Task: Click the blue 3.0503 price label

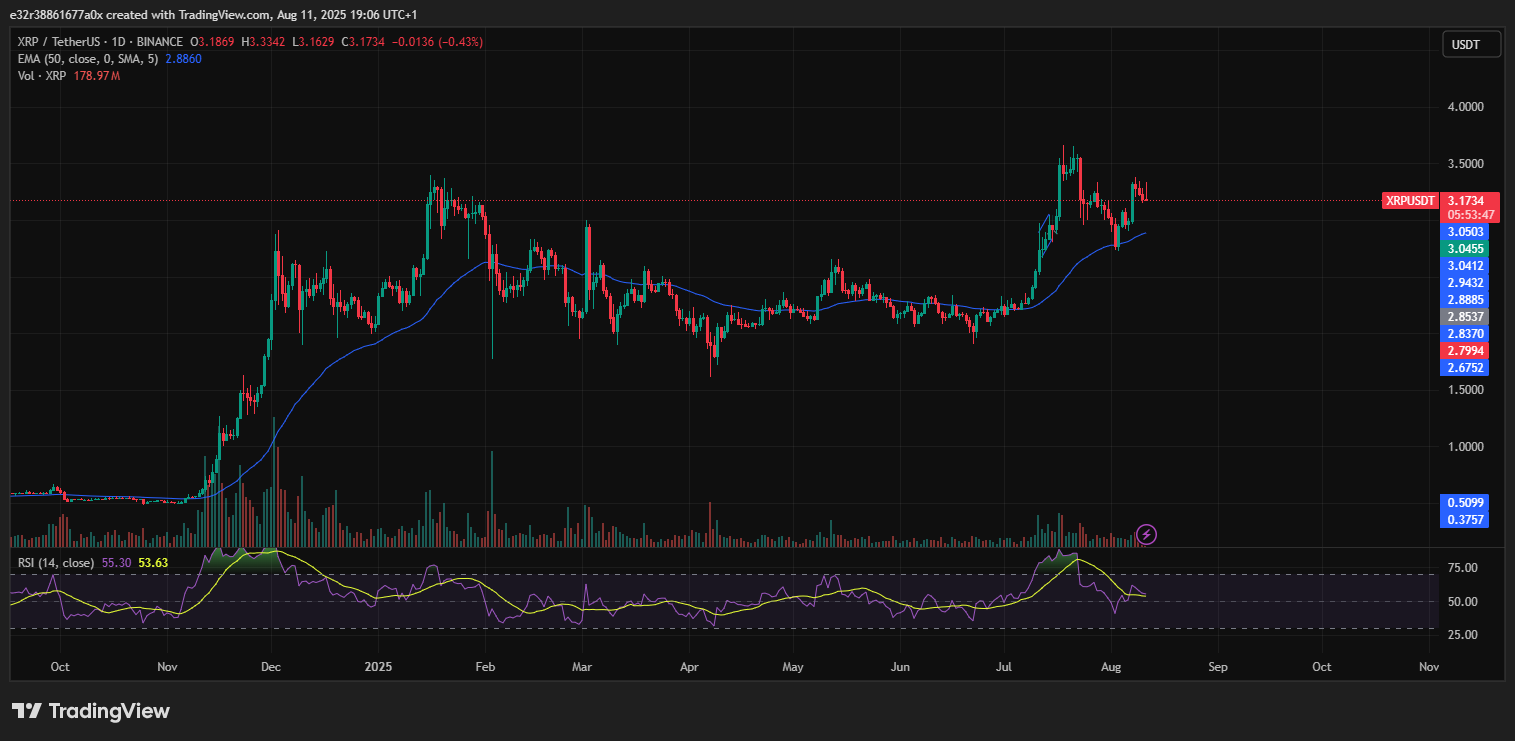Action: point(1465,231)
